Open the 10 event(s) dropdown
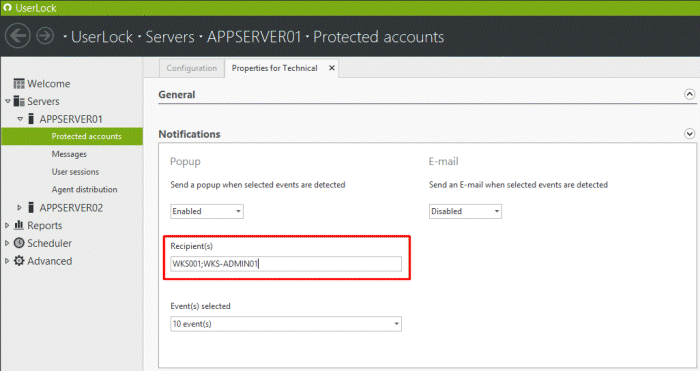The height and width of the screenshot is (371, 700). [286, 324]
